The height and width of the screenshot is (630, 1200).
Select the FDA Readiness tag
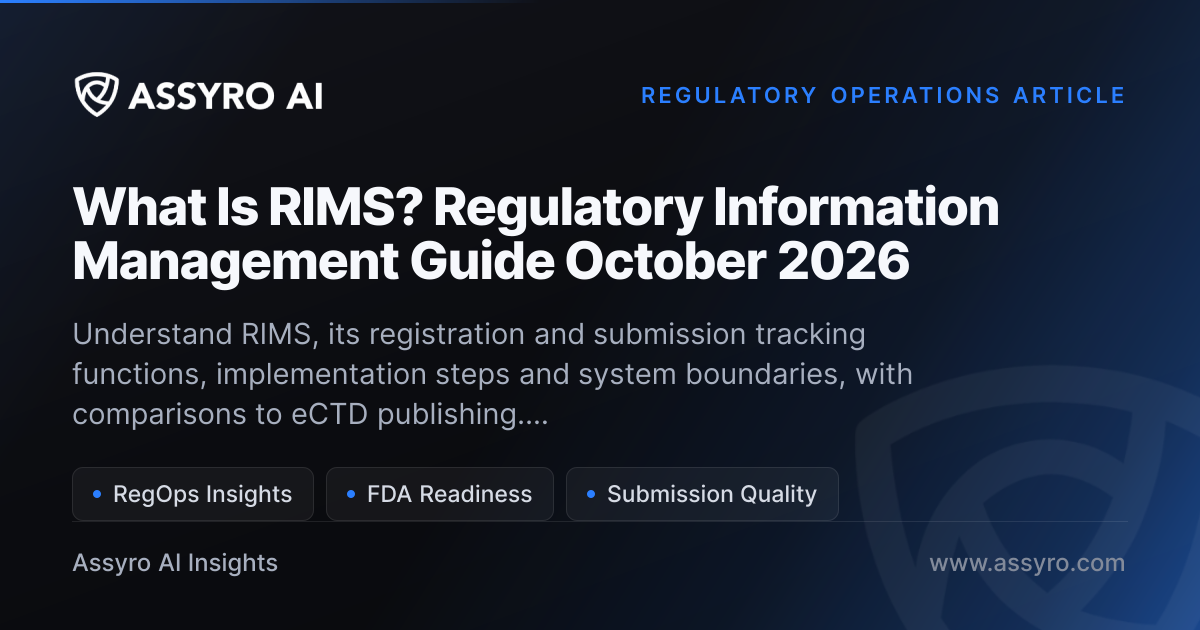(440, 494)
